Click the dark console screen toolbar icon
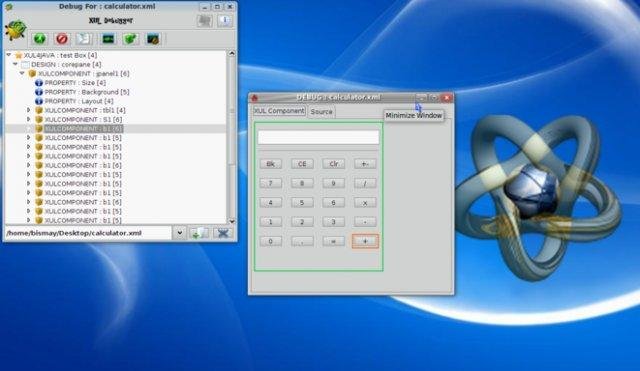Viewport: 640px width, 371px height. 109,39
